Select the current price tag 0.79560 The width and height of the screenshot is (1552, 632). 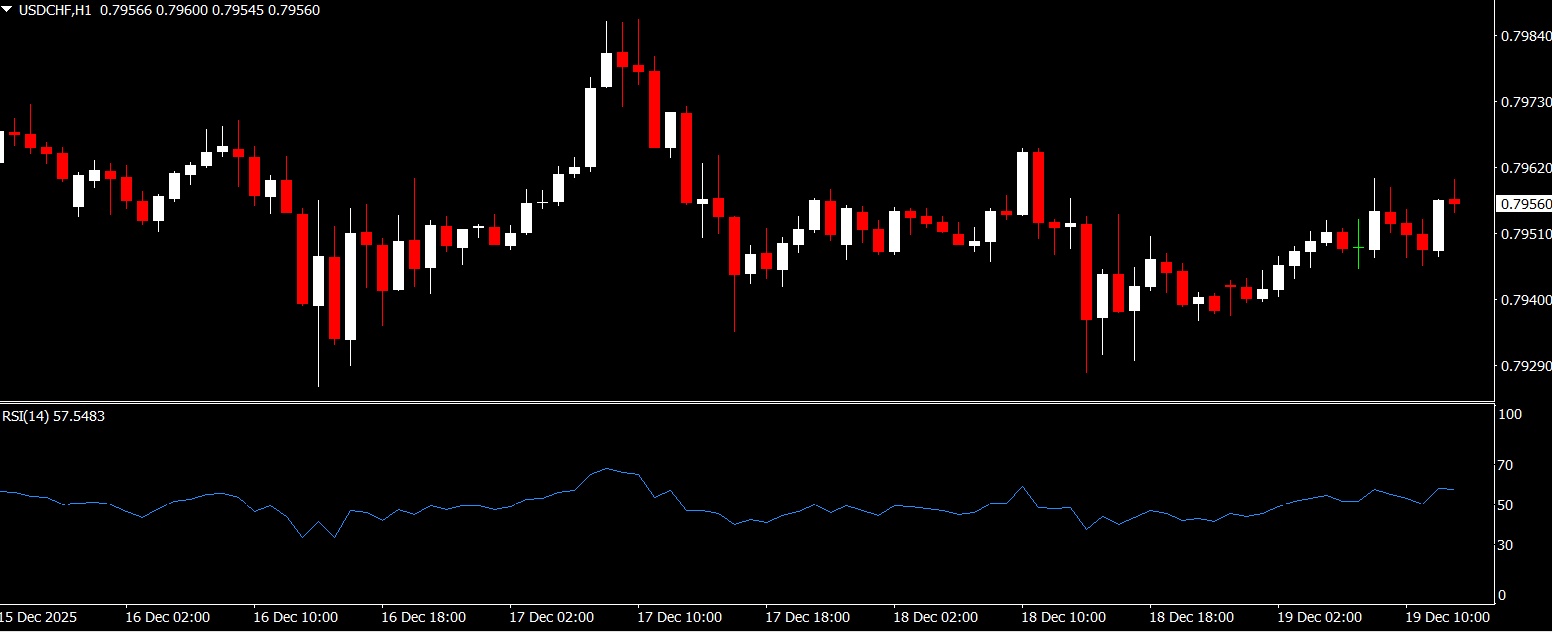pos(1524,204)
